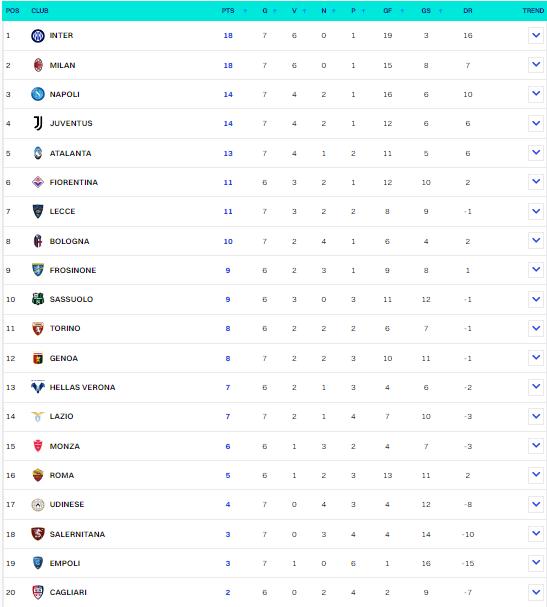Click Frosinone's points value 9

click(x=228, y=270)
